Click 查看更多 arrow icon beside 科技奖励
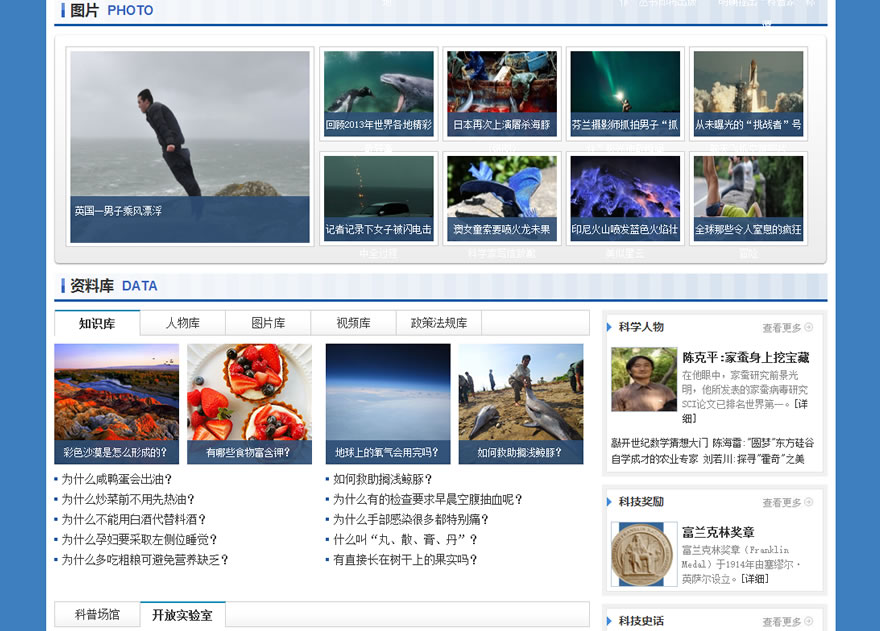The image size is (880, 631). (x=809, y=502)
